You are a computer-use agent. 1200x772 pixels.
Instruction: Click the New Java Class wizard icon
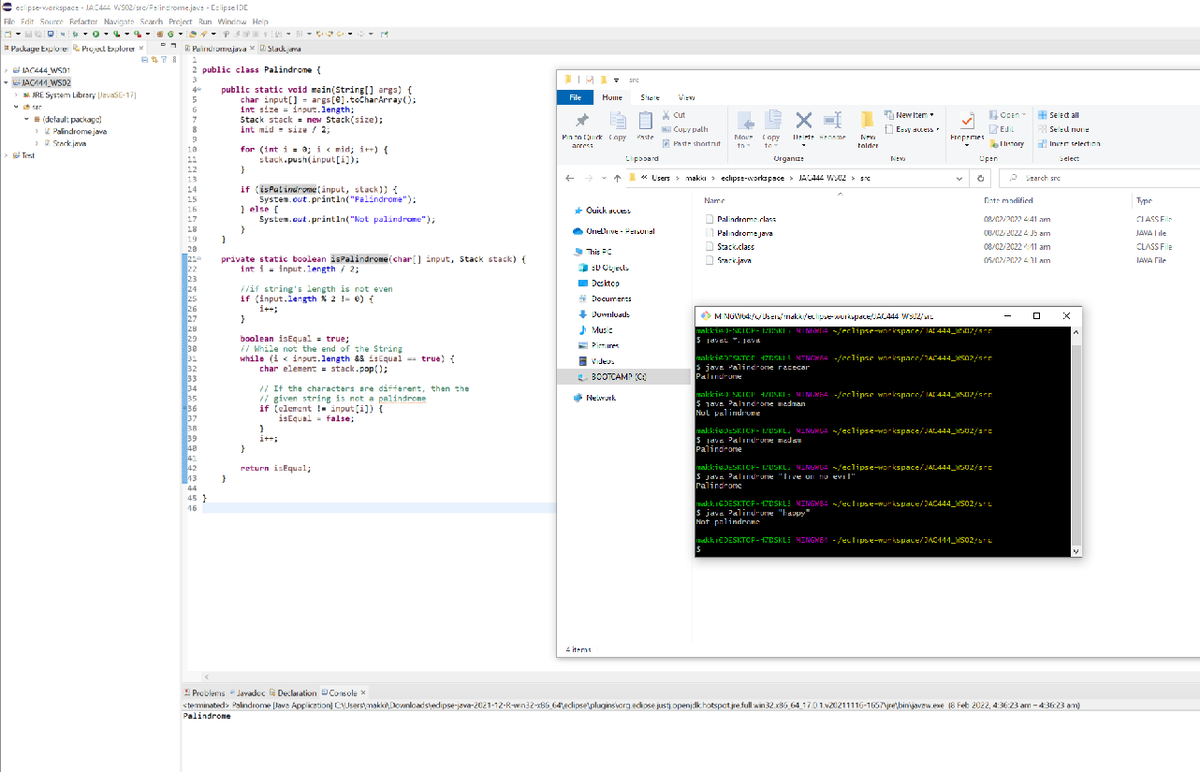click(x=170, y=35)
